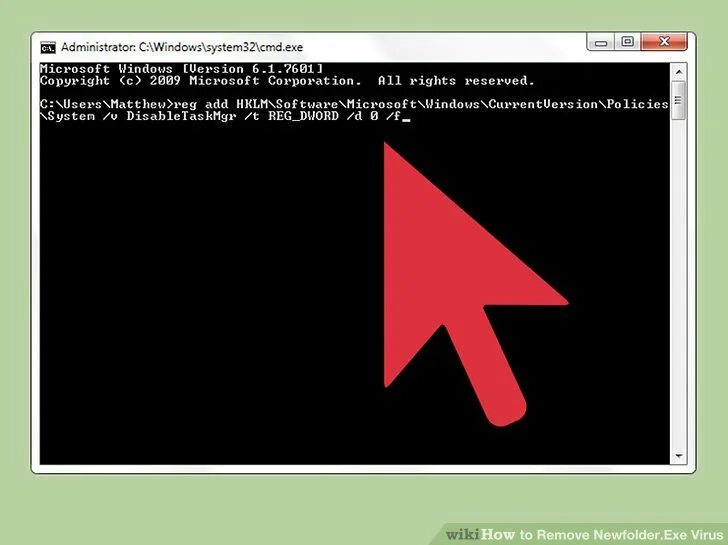Open the cmd.exe system menu icon

(48, 47)
